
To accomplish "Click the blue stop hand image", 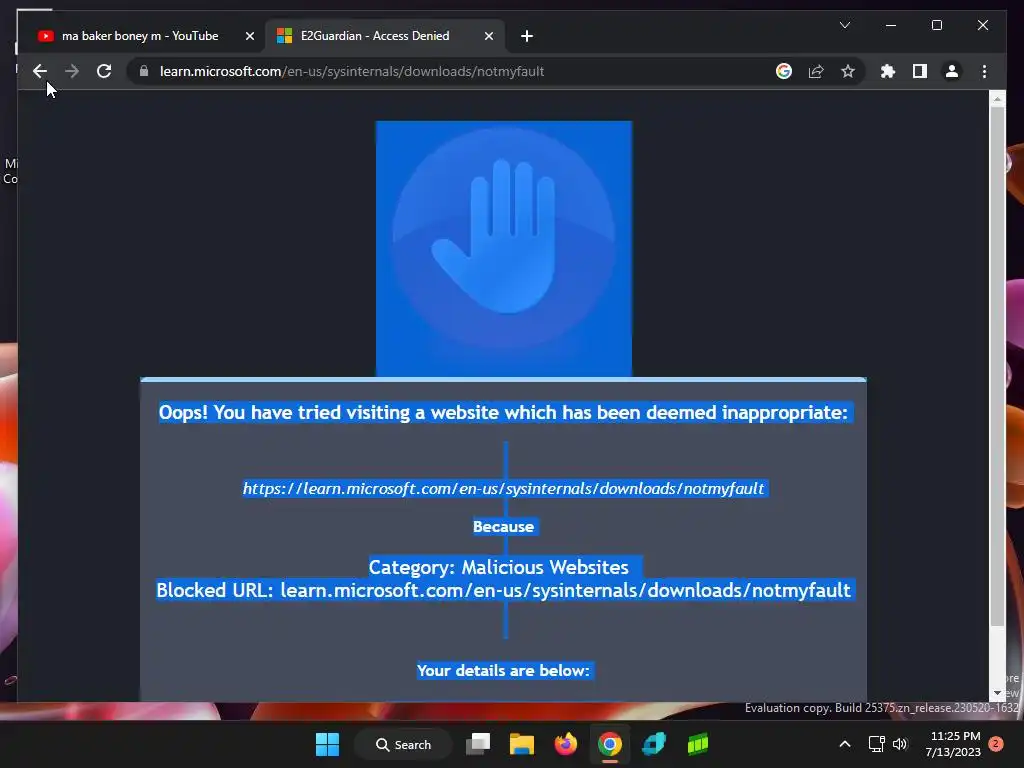I will pyautogui.click(x=504, y=249).
